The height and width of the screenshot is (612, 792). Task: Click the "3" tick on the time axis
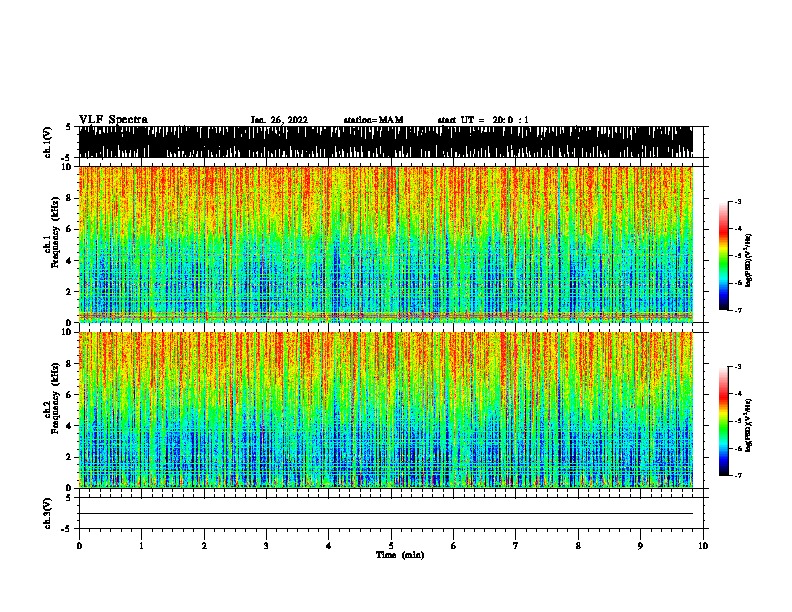(266, 546)
